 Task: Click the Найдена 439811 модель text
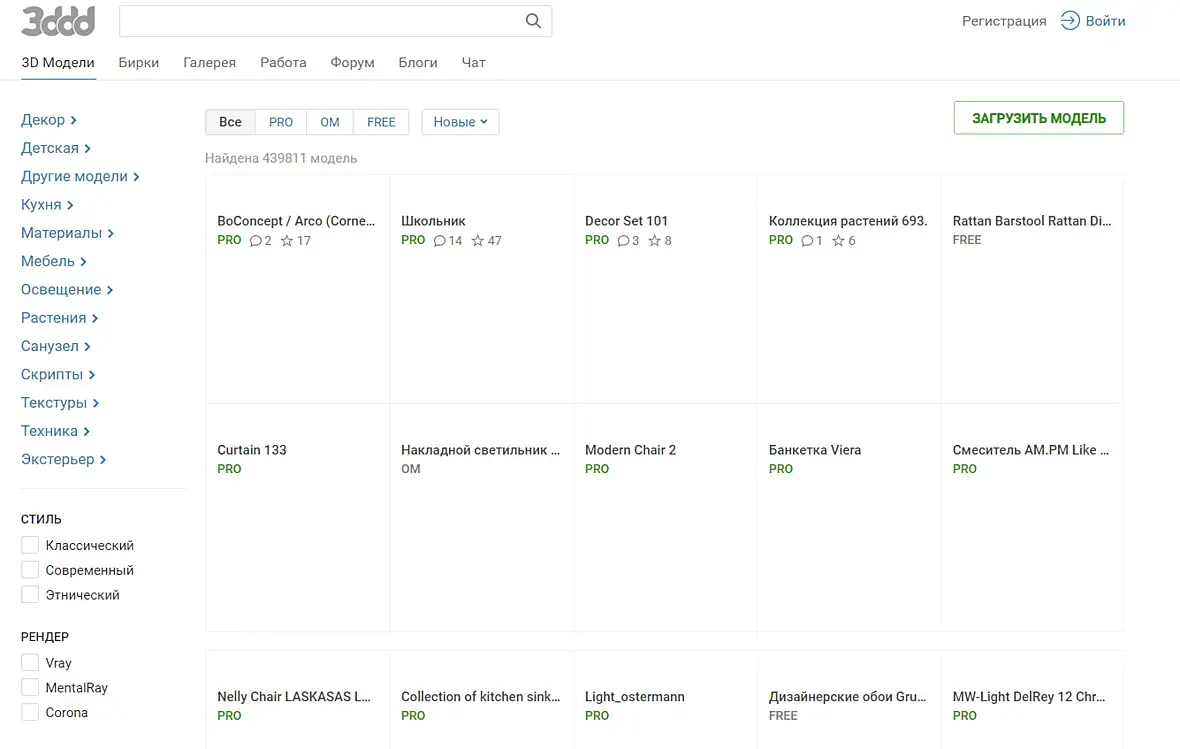coord(281,158)
